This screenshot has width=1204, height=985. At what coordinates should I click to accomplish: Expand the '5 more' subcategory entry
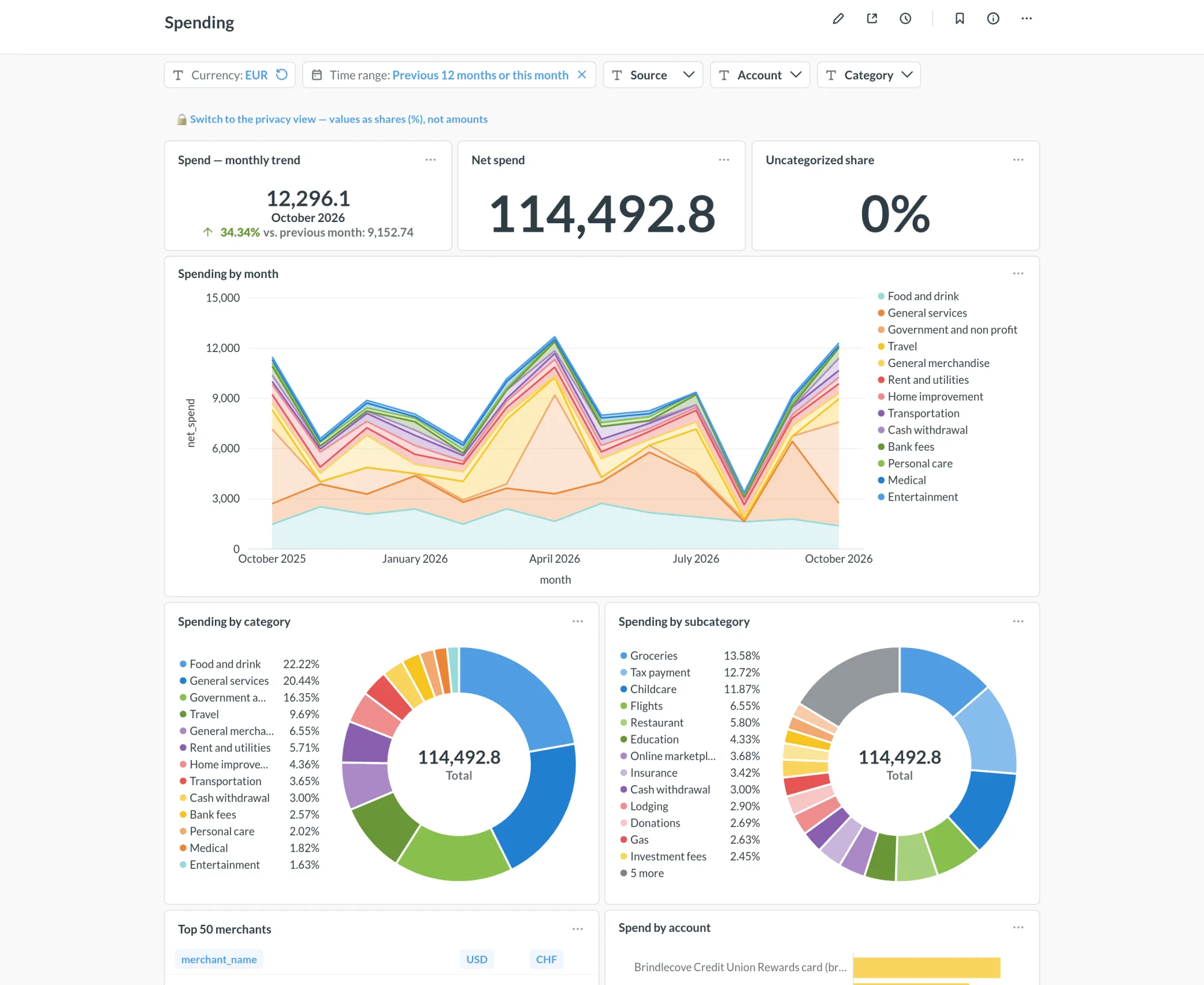pos(642,873)
